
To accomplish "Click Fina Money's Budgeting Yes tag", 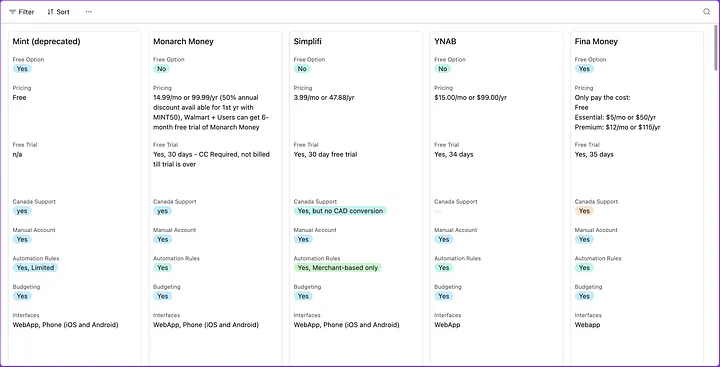I will pos(584,296).
